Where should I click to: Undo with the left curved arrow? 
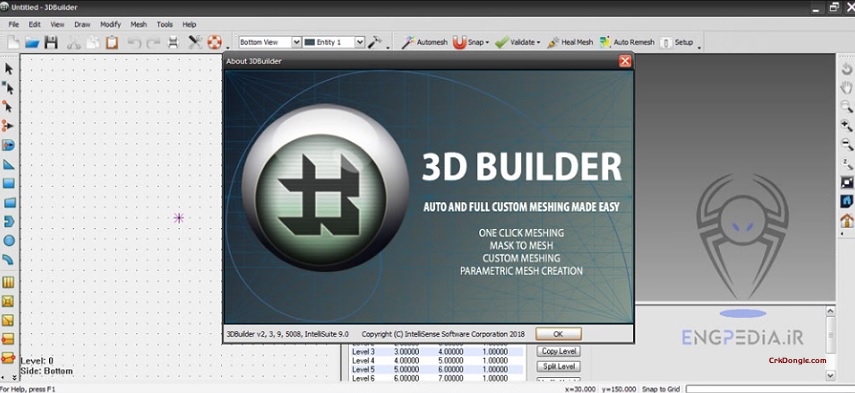[x=134, y=42]
